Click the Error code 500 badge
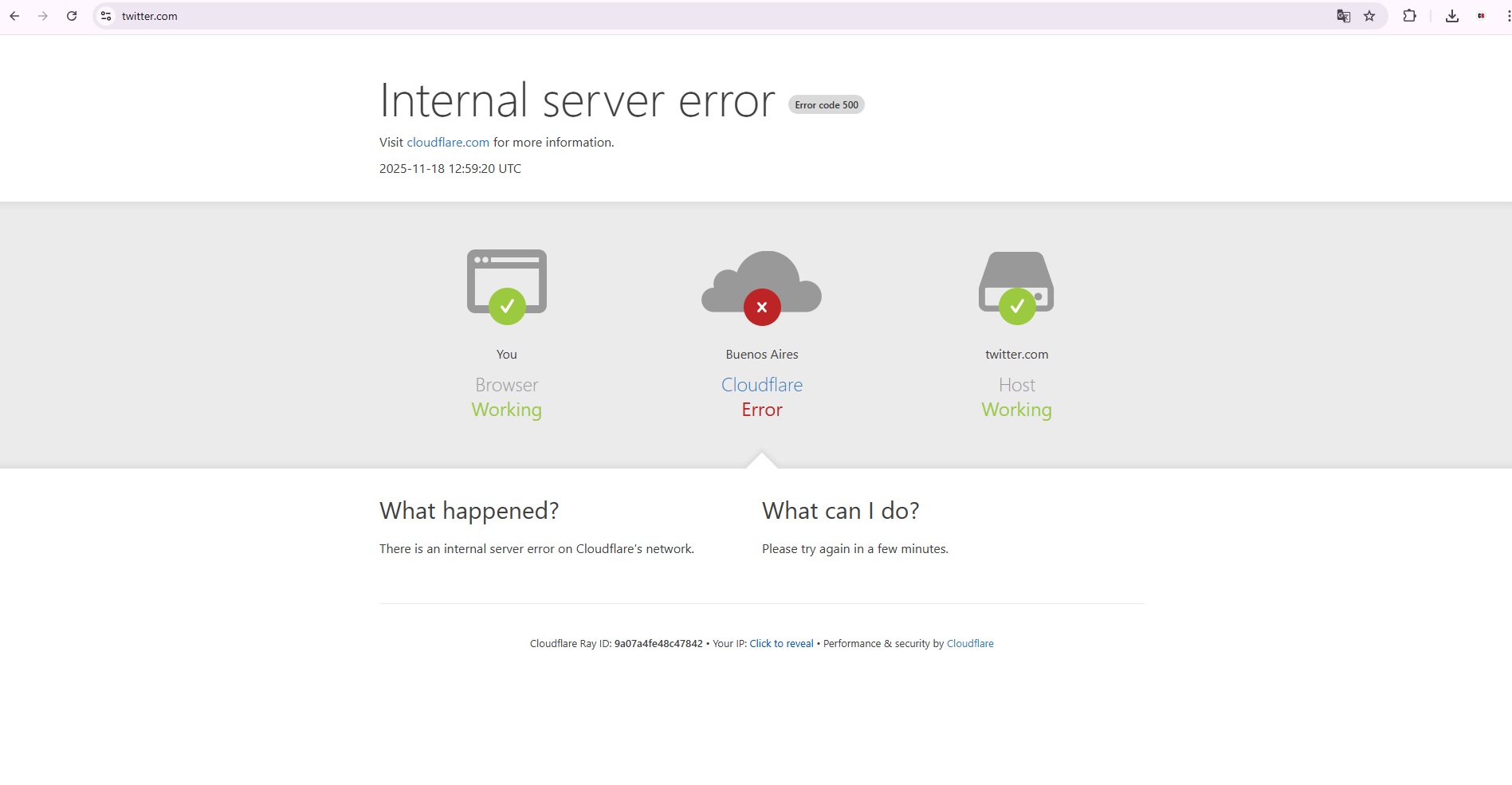This screenshot has width=1512, height=785. (827, 105)
